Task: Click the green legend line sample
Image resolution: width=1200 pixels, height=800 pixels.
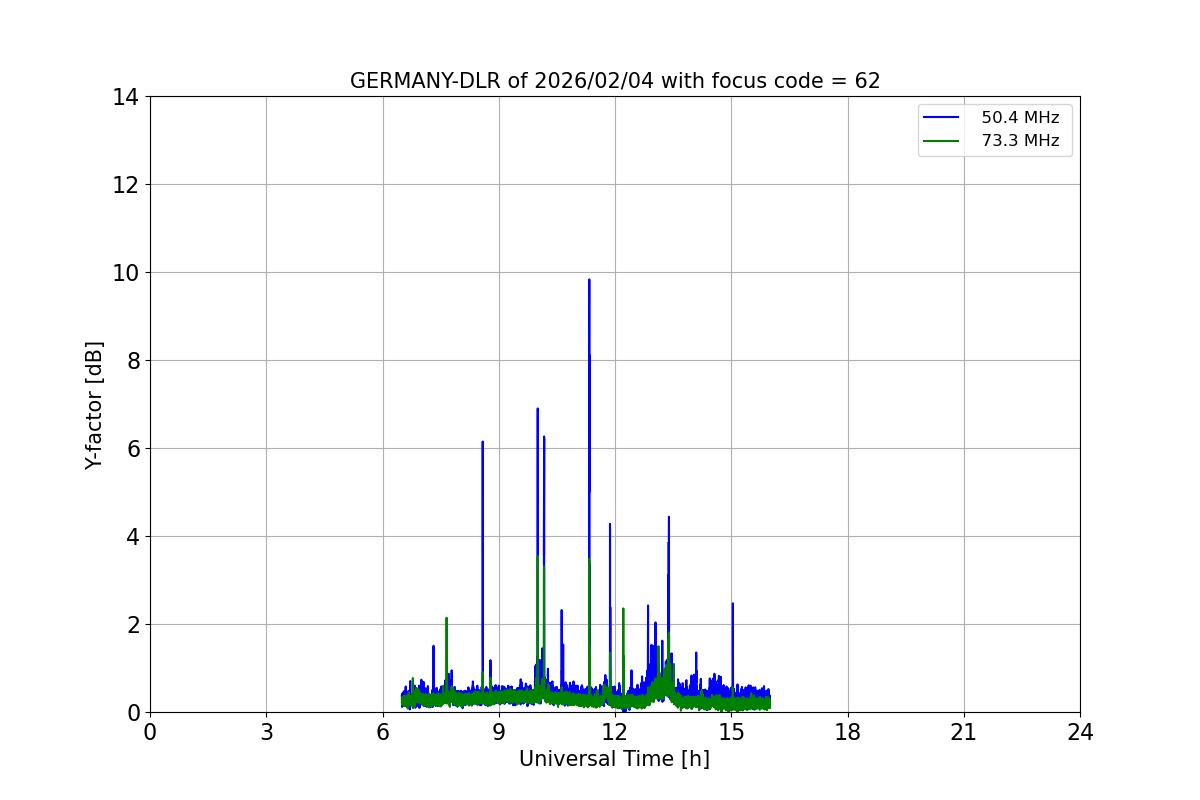Action: point(942,141)
